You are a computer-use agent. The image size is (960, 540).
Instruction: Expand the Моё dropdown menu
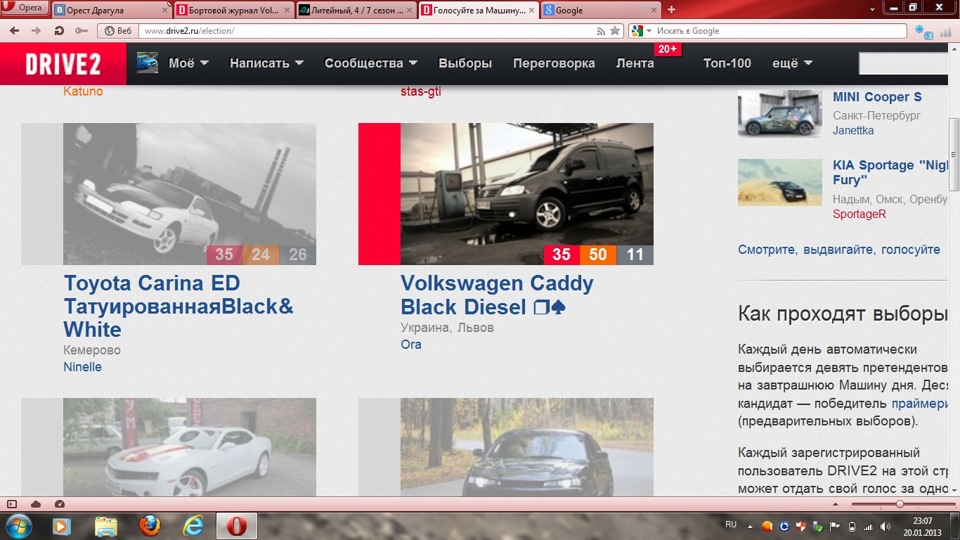click(189, 63)
